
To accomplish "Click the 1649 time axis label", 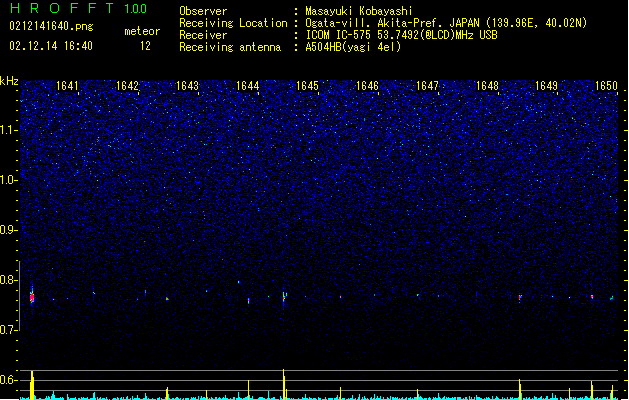I will (546, 86).
